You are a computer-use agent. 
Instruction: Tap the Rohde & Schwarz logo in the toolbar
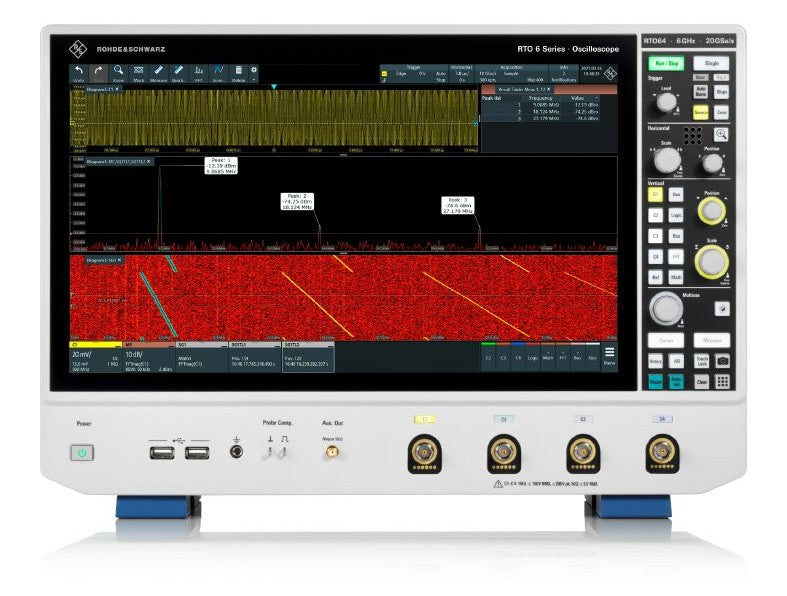(x=610, y=73)
